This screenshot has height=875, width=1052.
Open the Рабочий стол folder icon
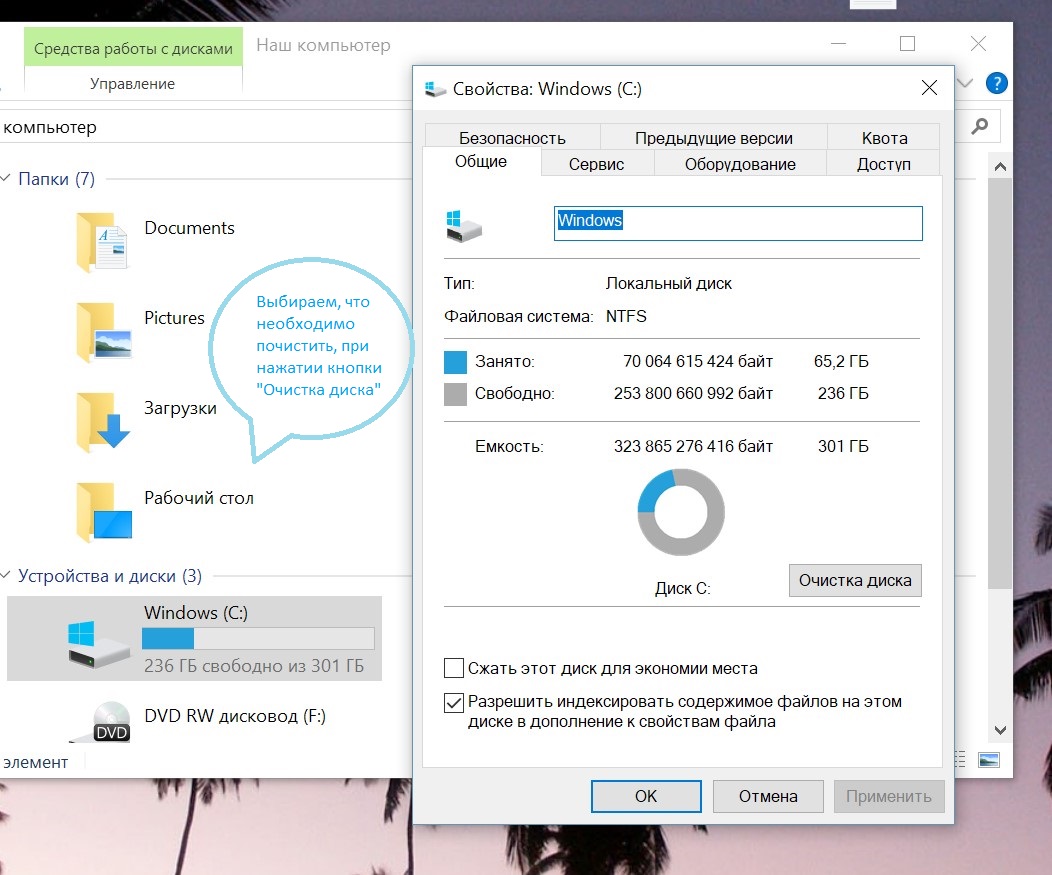pos(103,512)
